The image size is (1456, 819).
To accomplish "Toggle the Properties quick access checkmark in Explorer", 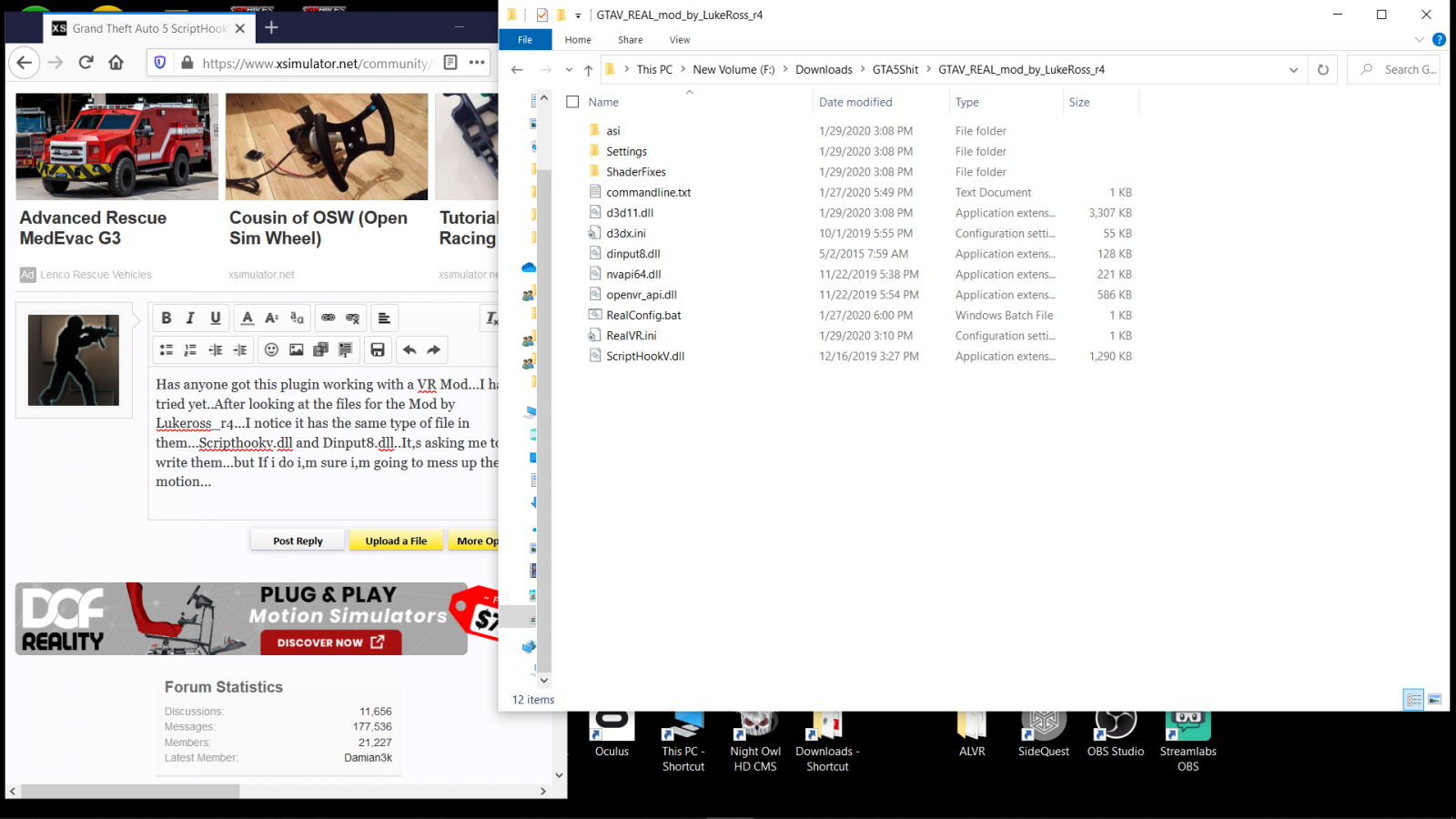I will click(x=541, y=15).
